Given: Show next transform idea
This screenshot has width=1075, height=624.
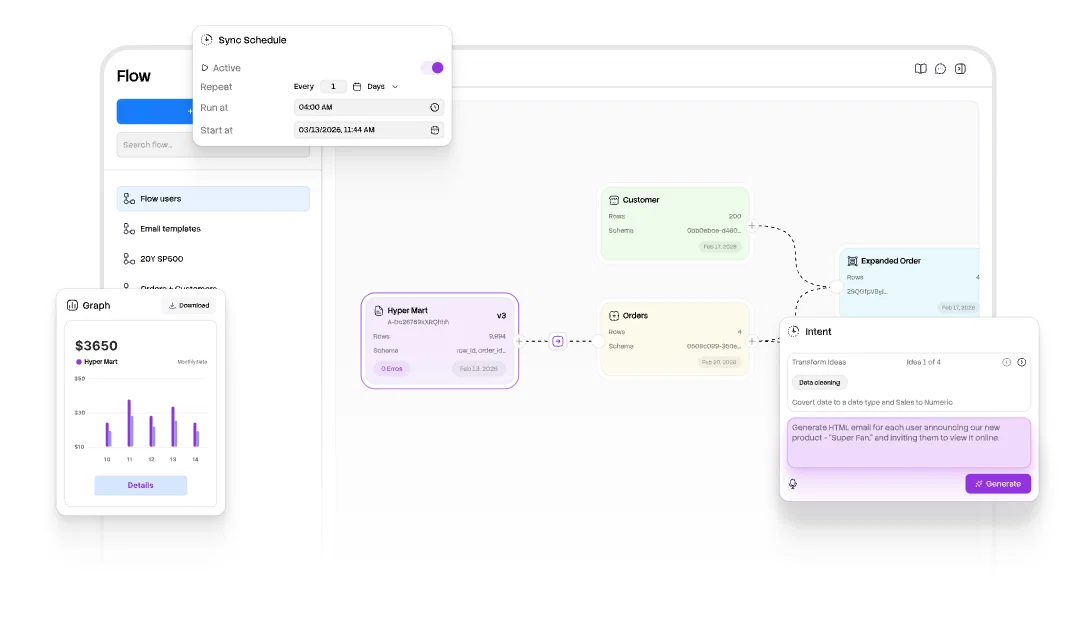Looking at the screenshot, I should point(1022,362).
